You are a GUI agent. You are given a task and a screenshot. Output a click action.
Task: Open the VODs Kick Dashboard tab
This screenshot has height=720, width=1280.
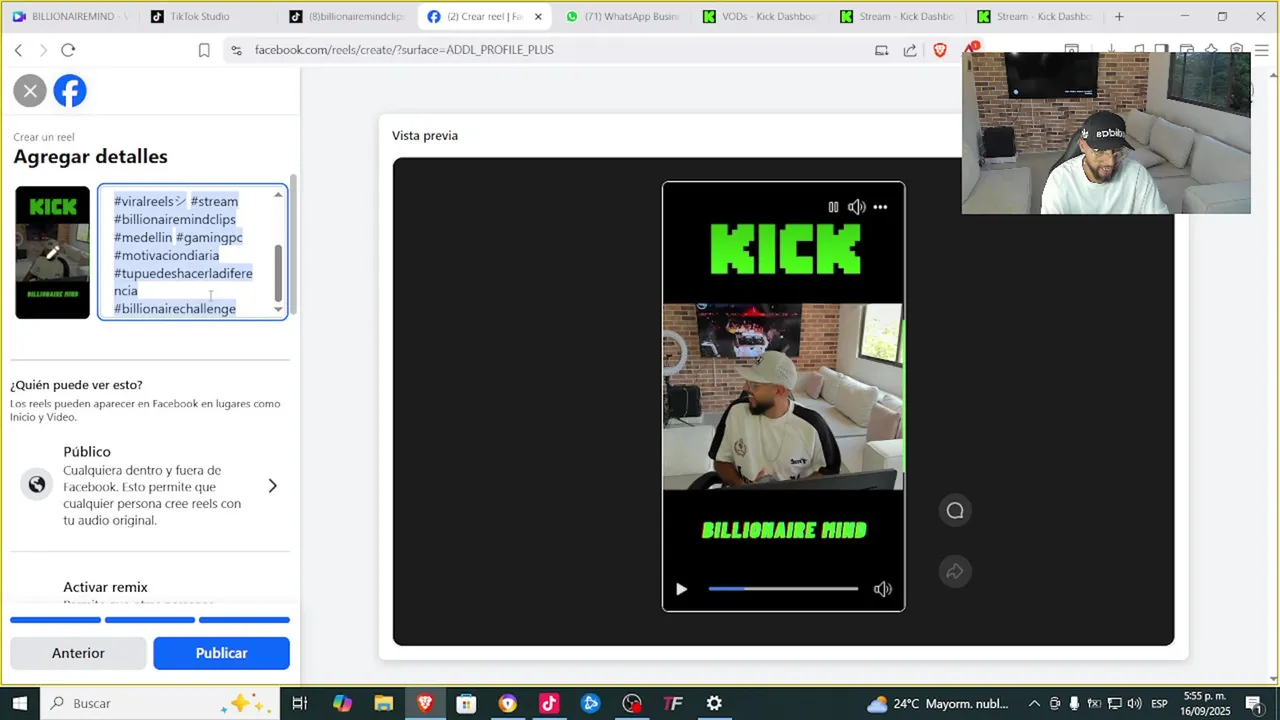click(x=758, y=16)
